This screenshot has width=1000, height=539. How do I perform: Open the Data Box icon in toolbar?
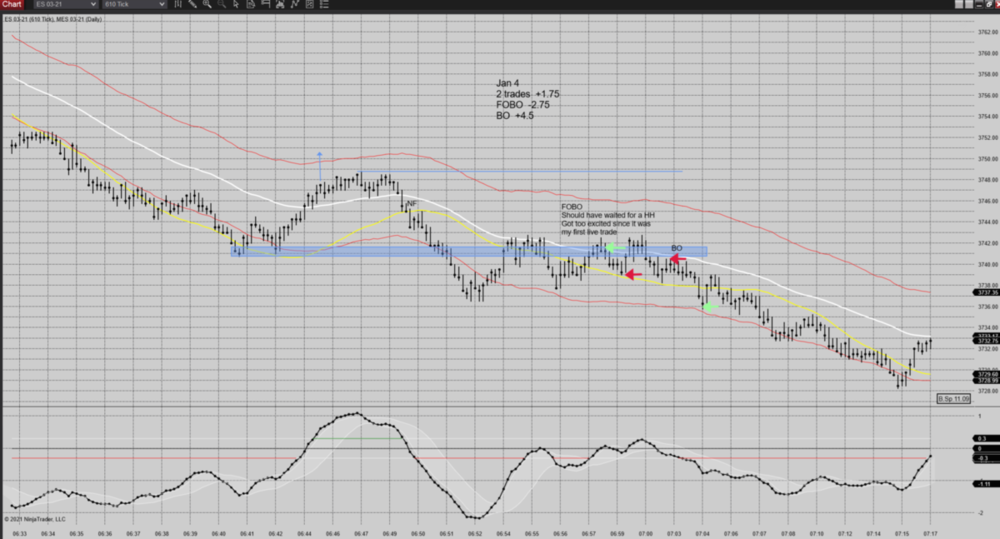click(251, 4)
